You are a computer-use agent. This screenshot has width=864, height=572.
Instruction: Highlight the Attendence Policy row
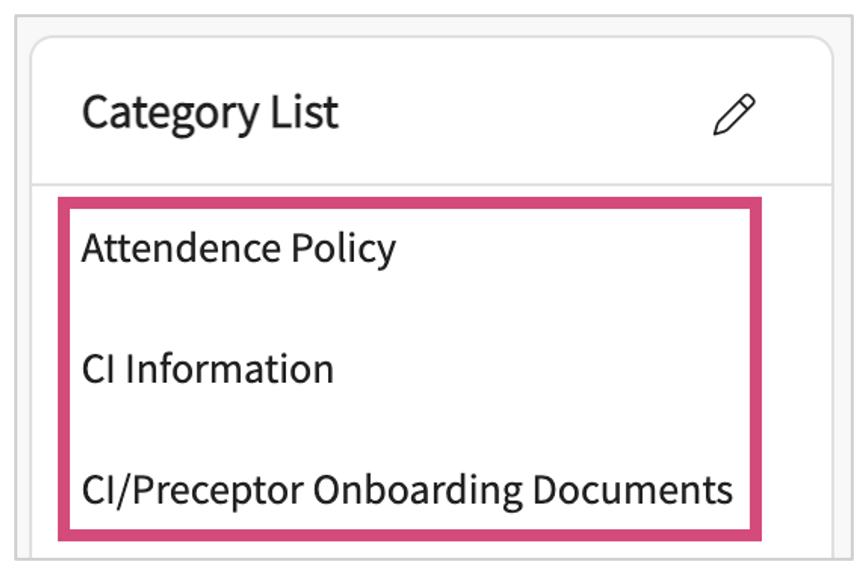tap(239, 248)
